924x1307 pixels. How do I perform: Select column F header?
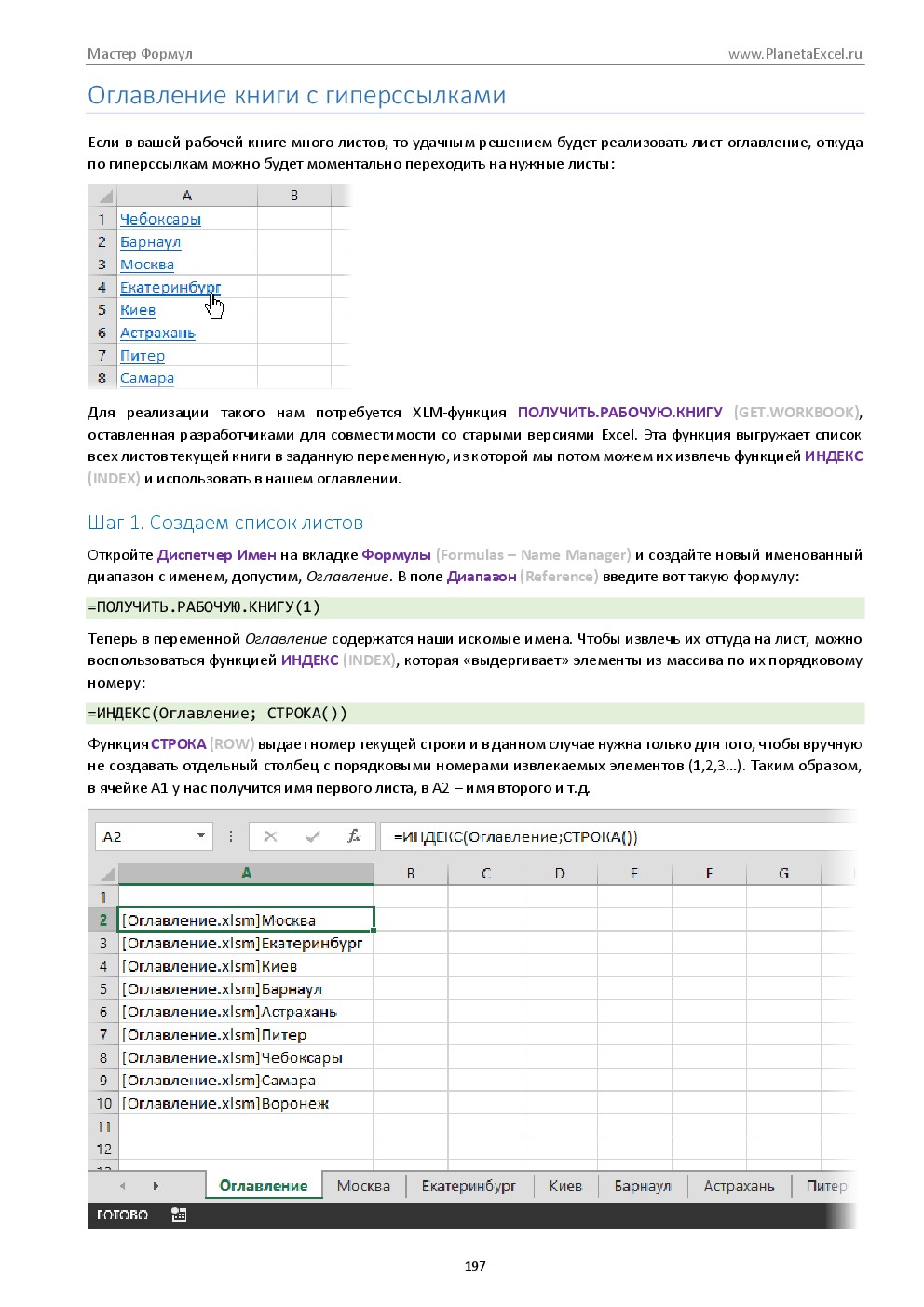pos(709,874)
